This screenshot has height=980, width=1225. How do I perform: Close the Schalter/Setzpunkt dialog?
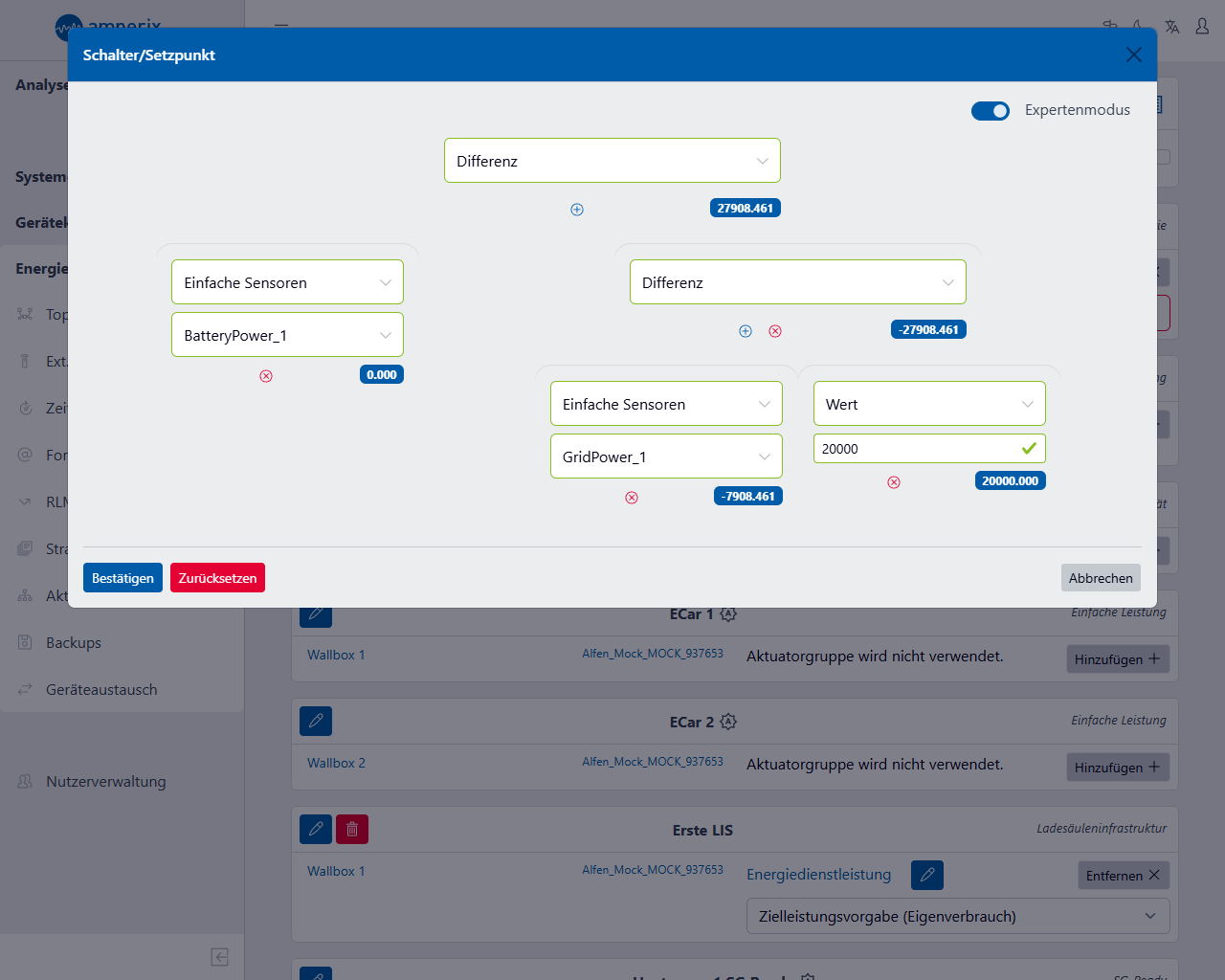point(1134,55)
